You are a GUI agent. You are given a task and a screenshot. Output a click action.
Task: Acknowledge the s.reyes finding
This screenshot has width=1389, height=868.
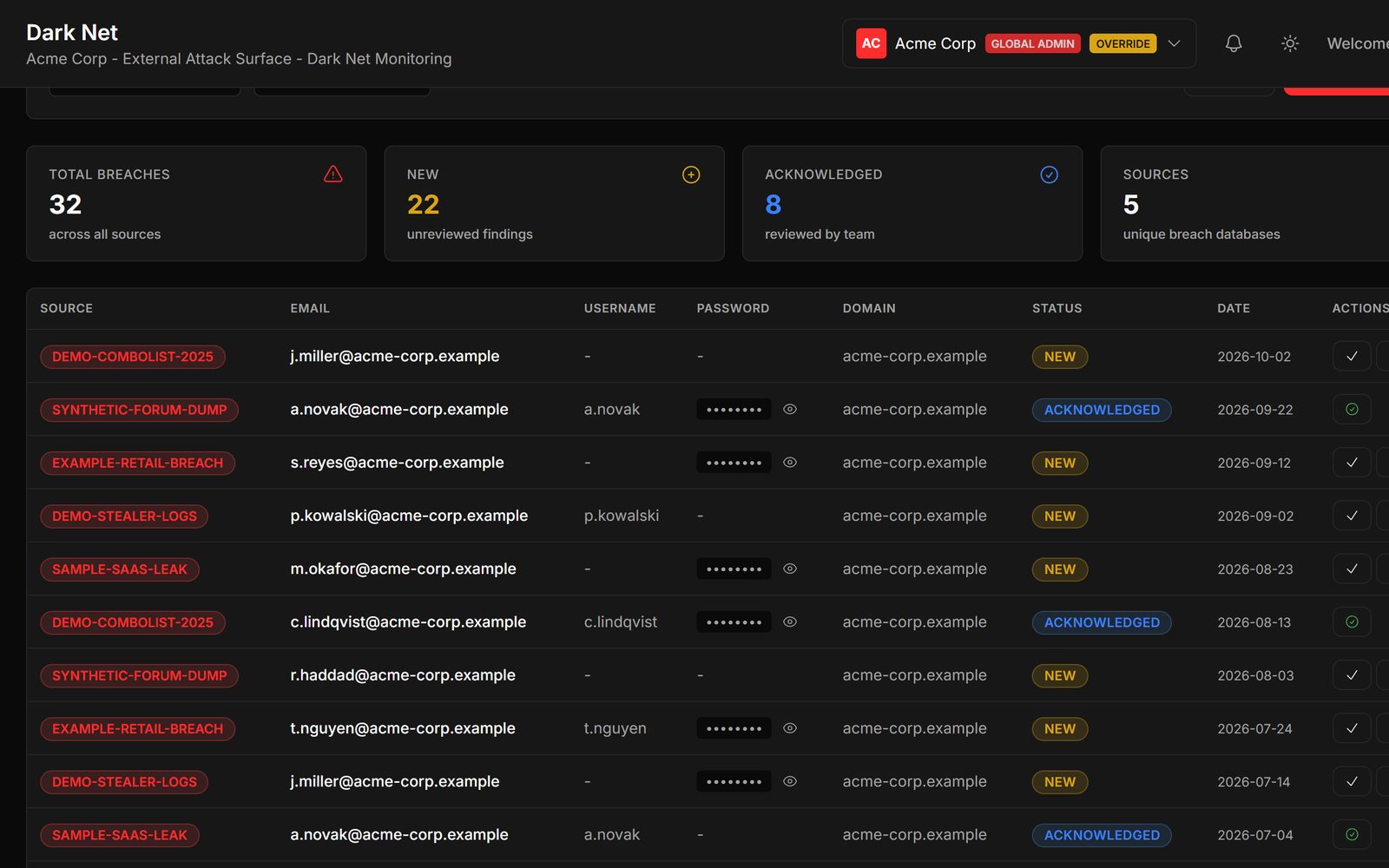point(1352,463)
